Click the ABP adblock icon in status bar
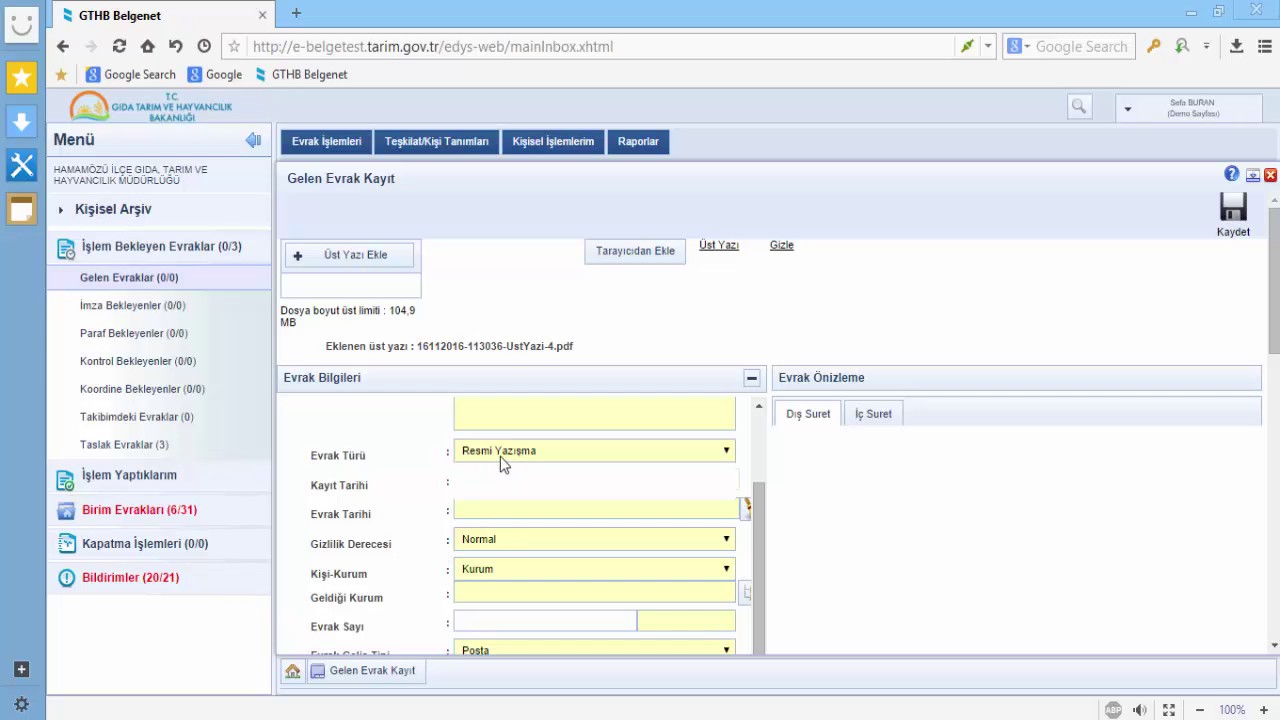Screen dimensions: 1280x720 (1113, 710)
